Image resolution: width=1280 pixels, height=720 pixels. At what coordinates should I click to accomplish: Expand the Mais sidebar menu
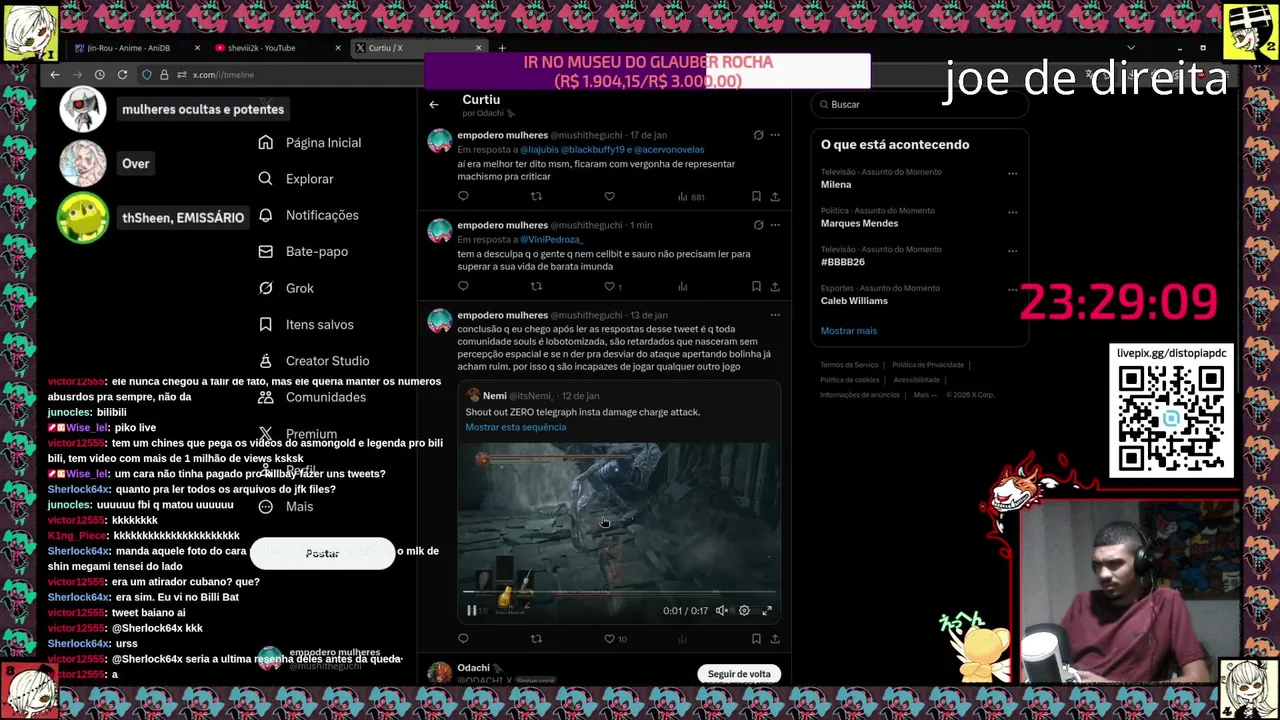286,507
